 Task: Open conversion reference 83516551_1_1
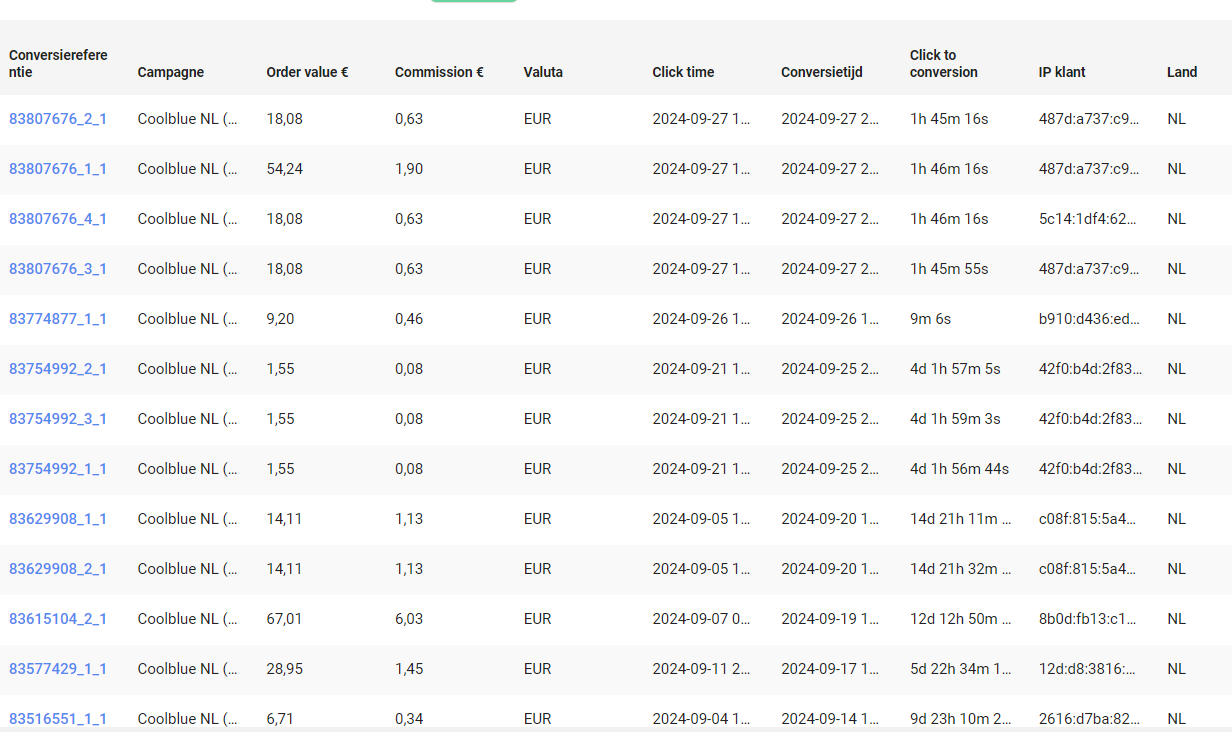pyautogui.click(x=58, y=719)
